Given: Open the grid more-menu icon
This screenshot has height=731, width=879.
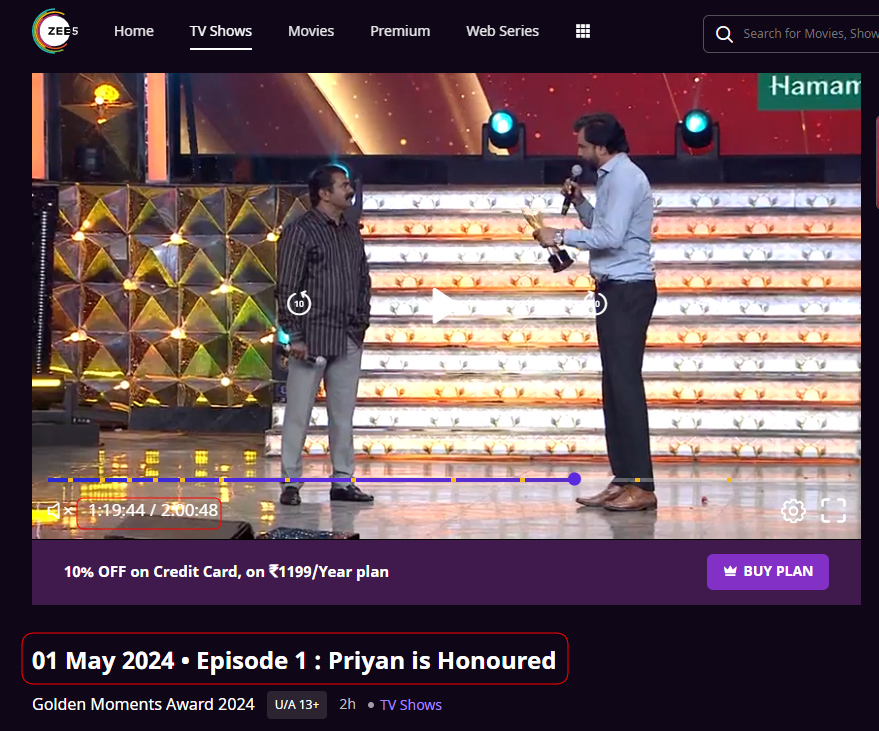Looking at the screenshot, I should coord(582,31).
